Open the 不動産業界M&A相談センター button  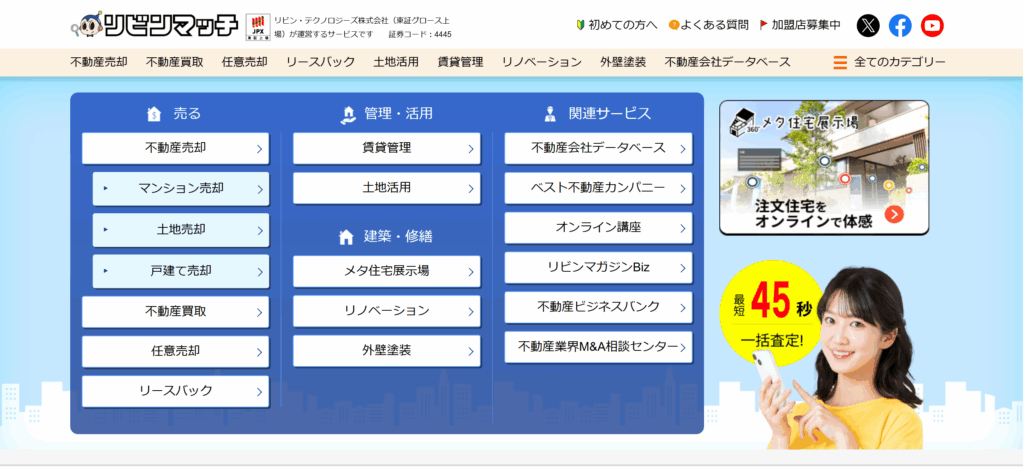pos(598,347)
